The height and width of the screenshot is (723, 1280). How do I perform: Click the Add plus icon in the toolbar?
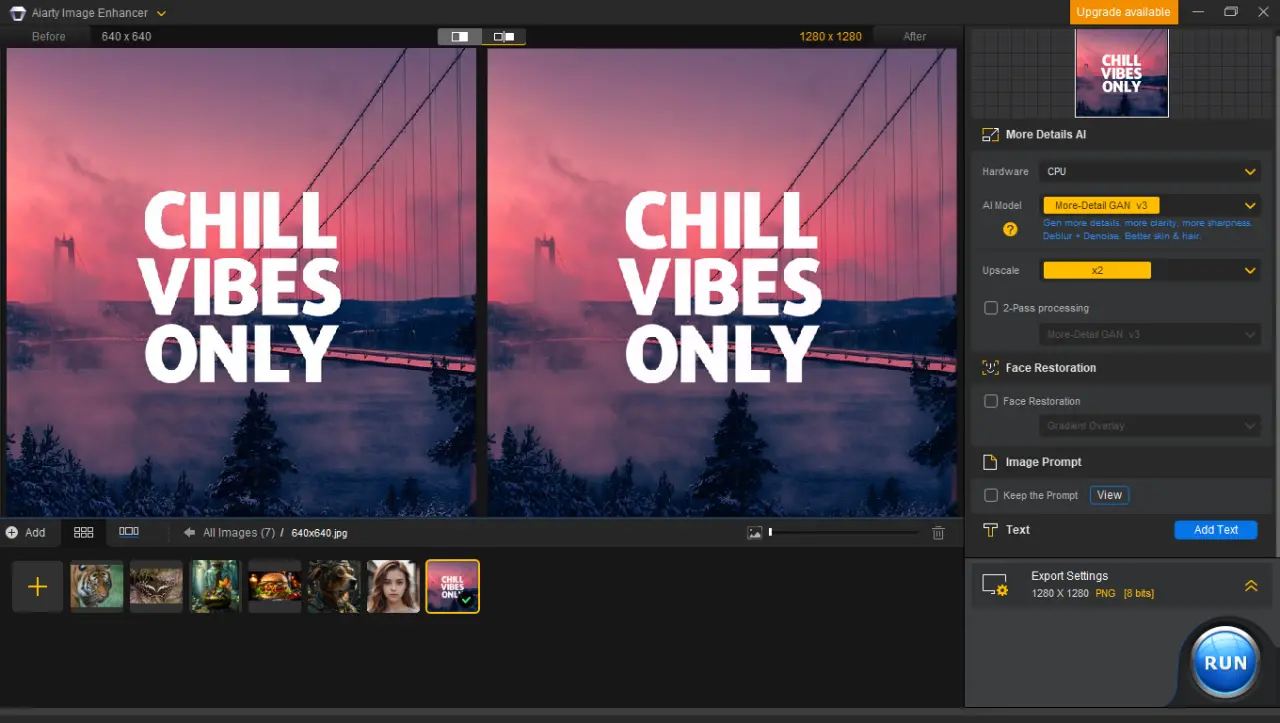coord(12,532)
